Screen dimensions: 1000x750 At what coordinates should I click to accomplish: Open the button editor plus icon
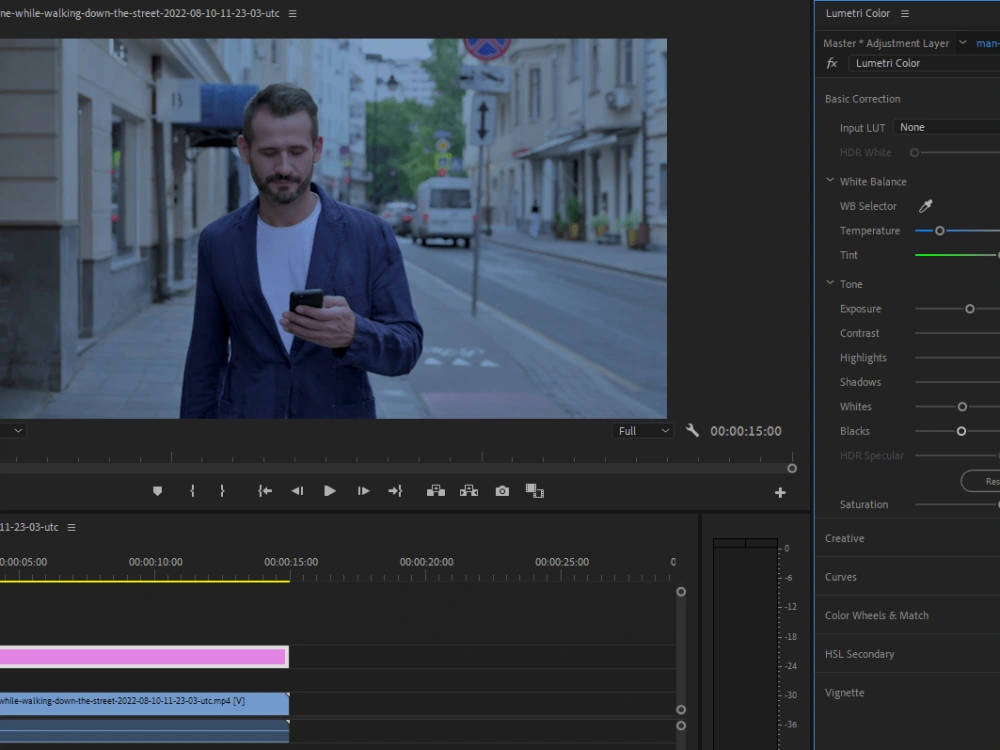tap(780, 492)
